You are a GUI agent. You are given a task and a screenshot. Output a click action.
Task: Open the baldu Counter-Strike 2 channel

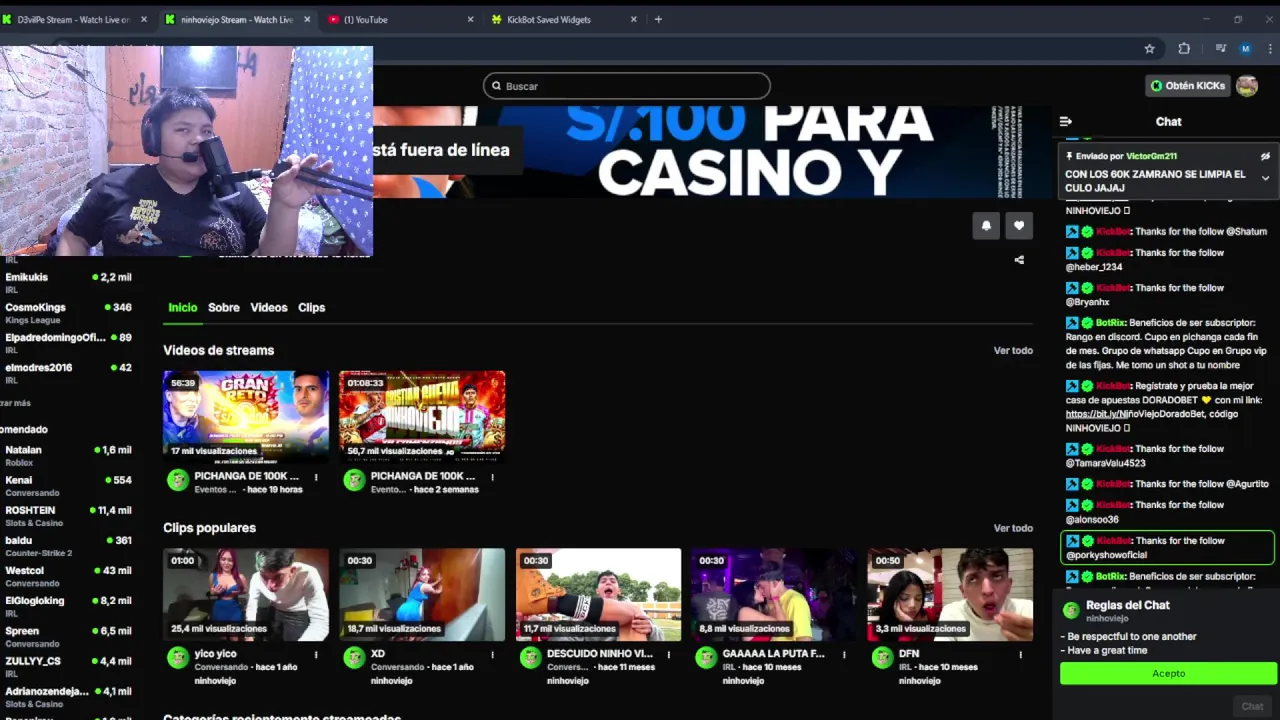[68, 545]
